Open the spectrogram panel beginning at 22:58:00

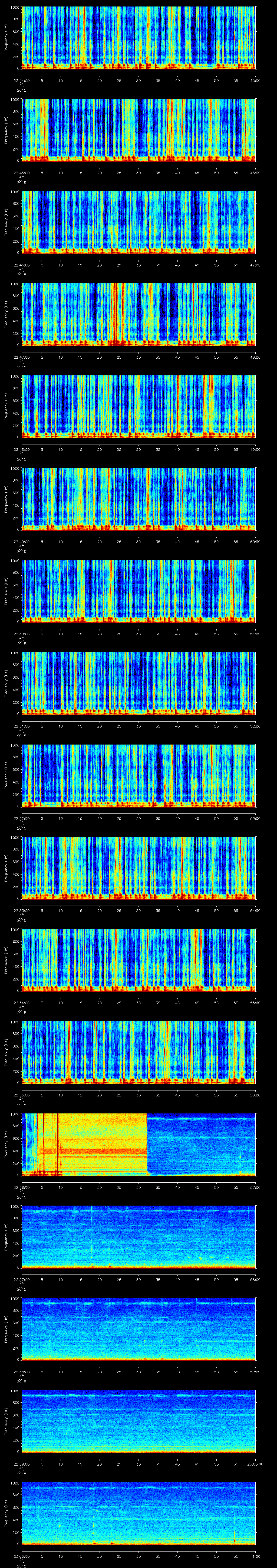tap(139, 1329)
